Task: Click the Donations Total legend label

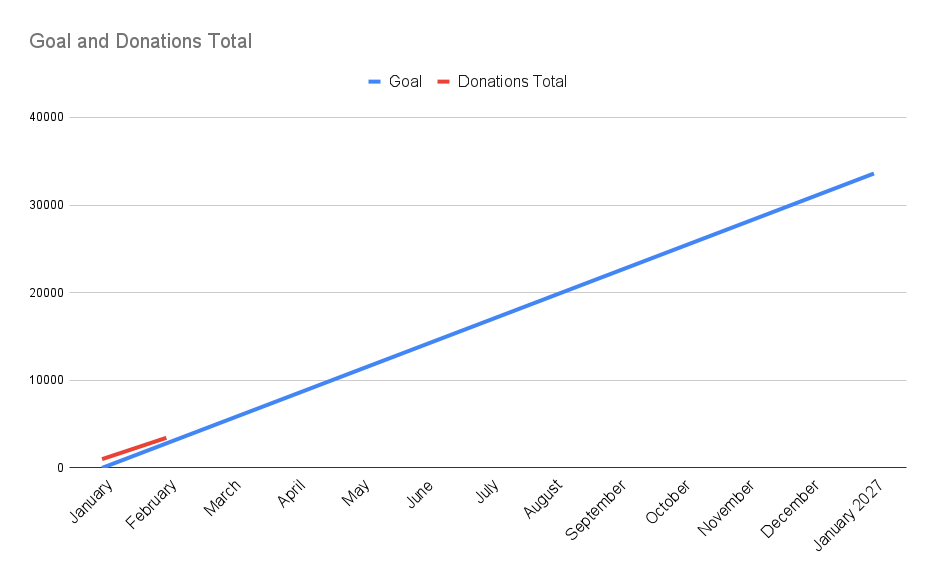Action: point(512,82)
